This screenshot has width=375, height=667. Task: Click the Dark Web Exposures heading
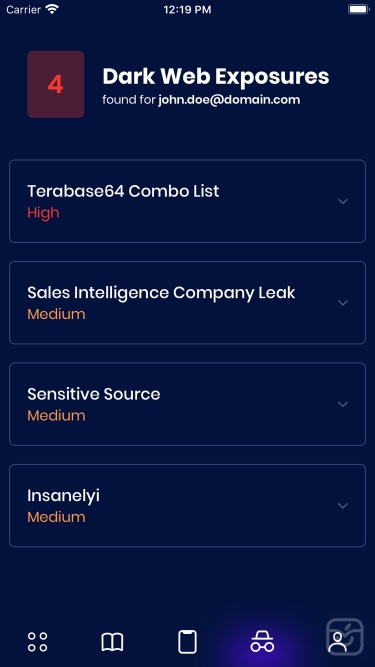tap(216, 77)
